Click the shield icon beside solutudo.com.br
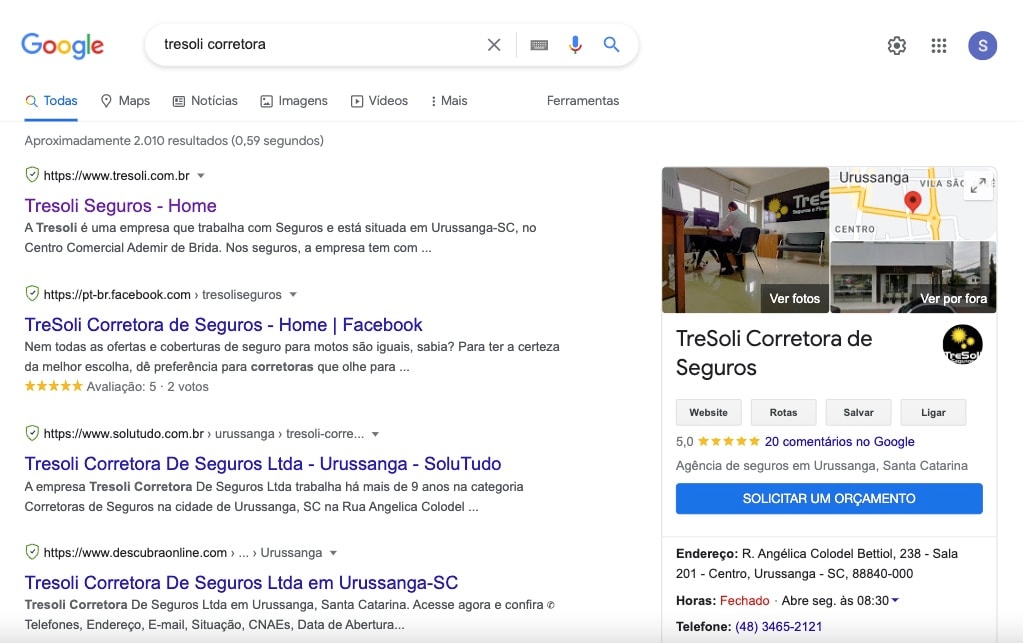The height and width of the screenshot is (643, 1023). click(x=32, y=433)
